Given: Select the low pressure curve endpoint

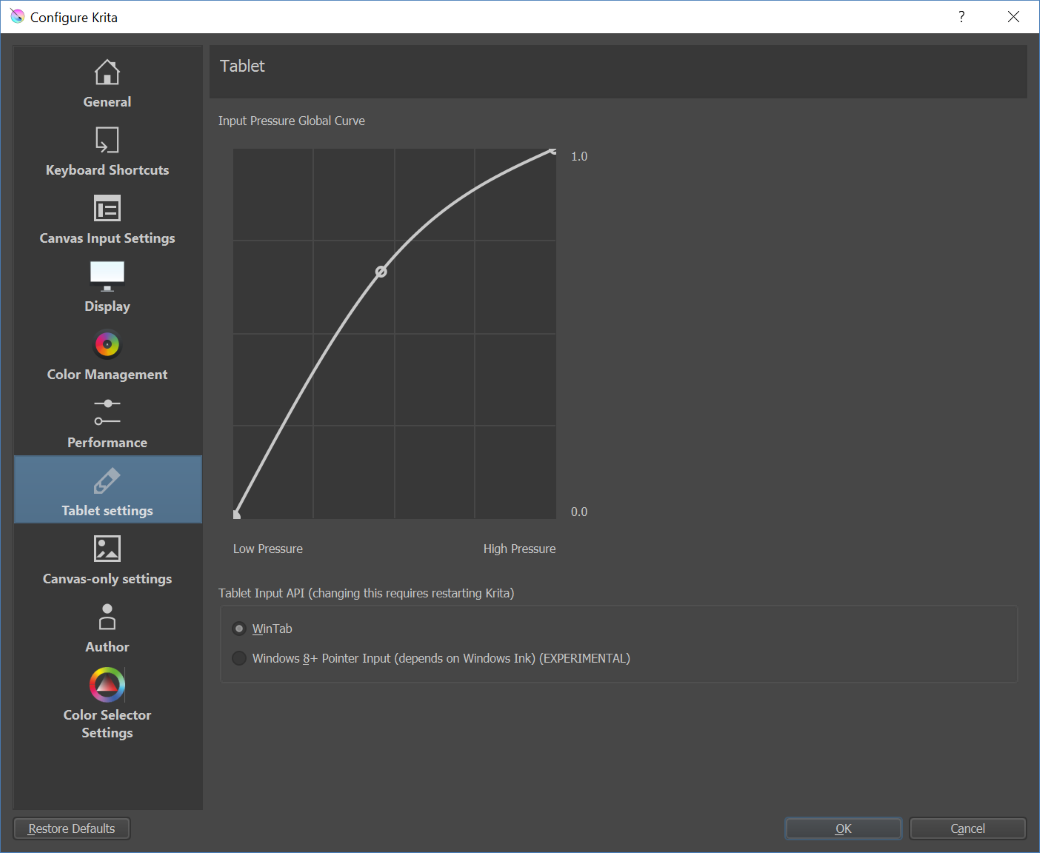Looking at the screenshot, I should (x=236, y=515).
